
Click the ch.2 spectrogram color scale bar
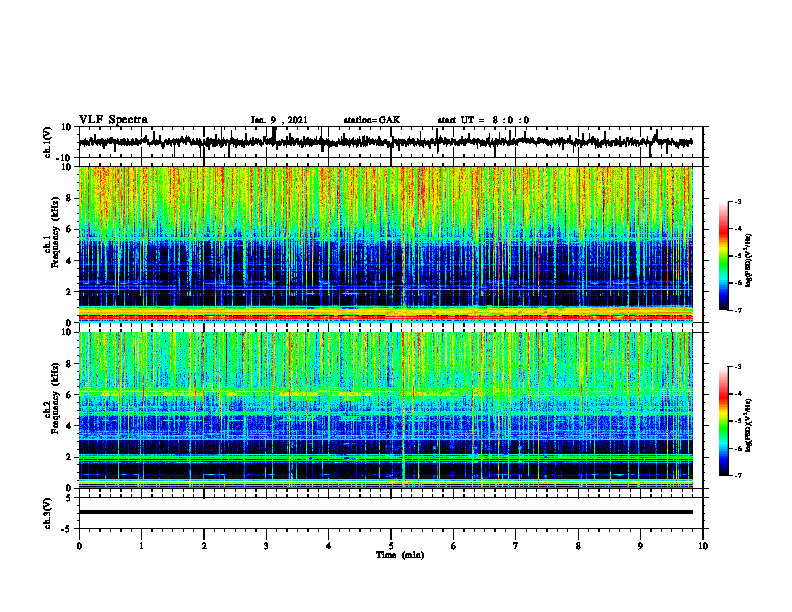(x=723, y=421)
